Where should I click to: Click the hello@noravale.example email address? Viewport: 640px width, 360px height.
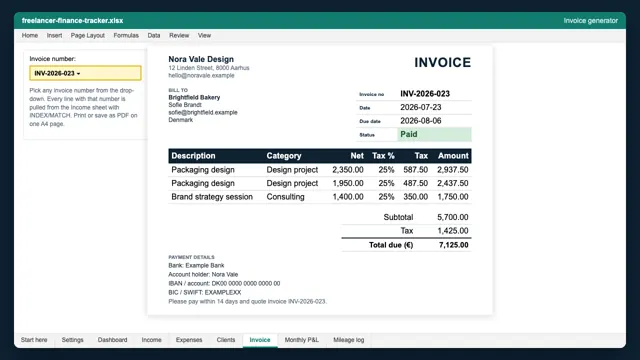(x=202, y=76)
